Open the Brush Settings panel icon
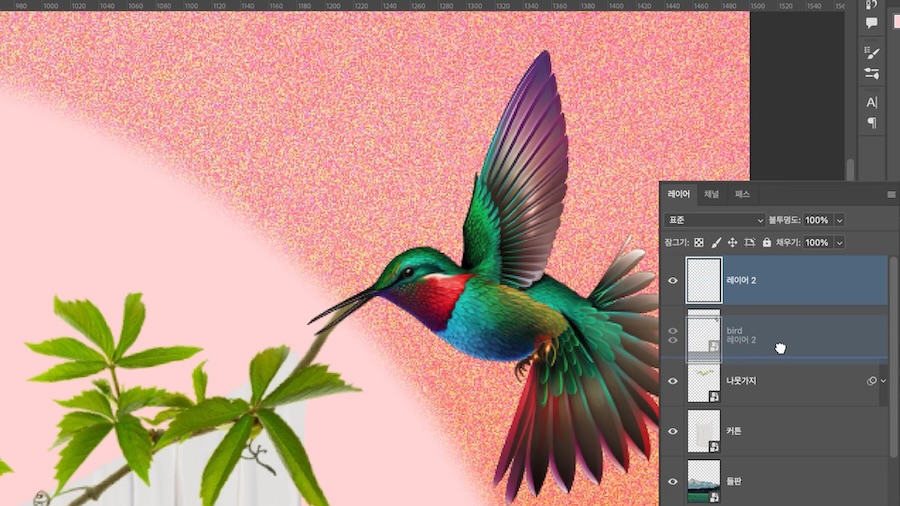The height and width of the screenshot is (506, 900). pos(872,53)
